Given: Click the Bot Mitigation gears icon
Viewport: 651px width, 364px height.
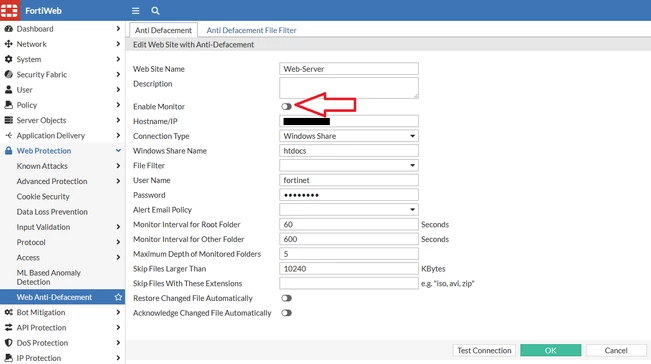Looking at the screenshot, I should (8, 312).
